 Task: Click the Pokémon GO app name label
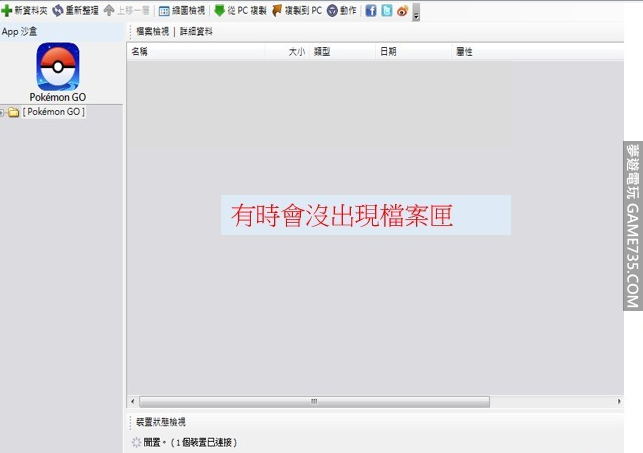[58, 97]
